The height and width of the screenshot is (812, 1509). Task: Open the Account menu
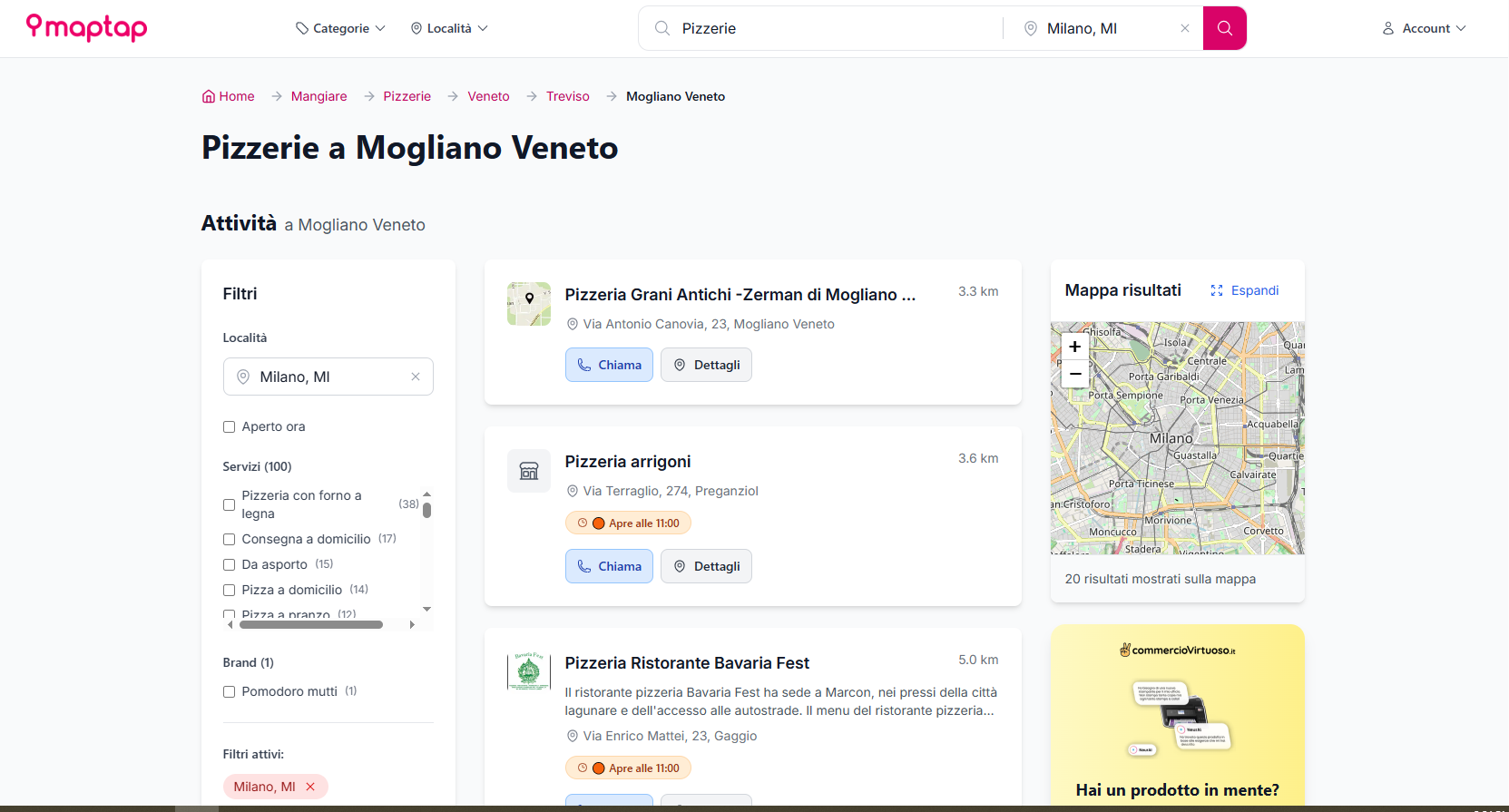[1424, 28]
